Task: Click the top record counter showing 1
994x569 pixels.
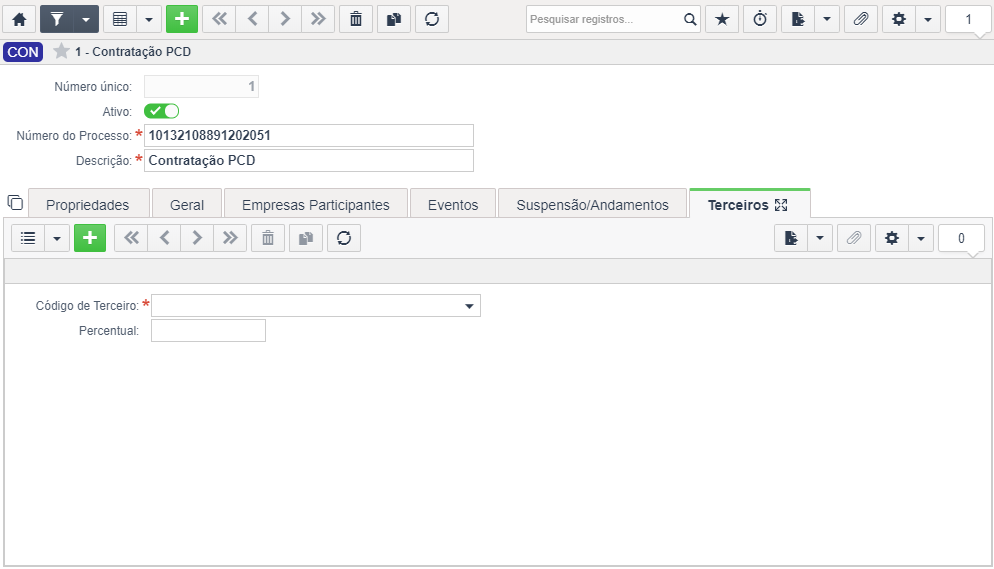Action: [968, 20]
